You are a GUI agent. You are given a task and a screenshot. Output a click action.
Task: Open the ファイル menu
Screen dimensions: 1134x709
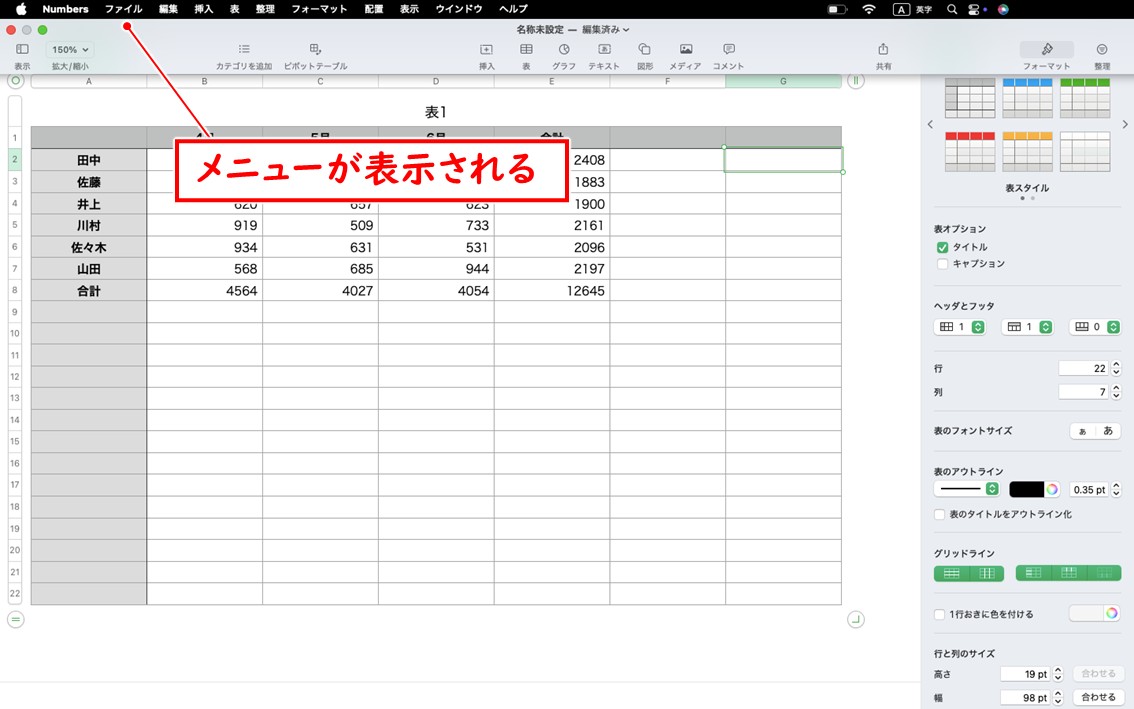[122, 9]
